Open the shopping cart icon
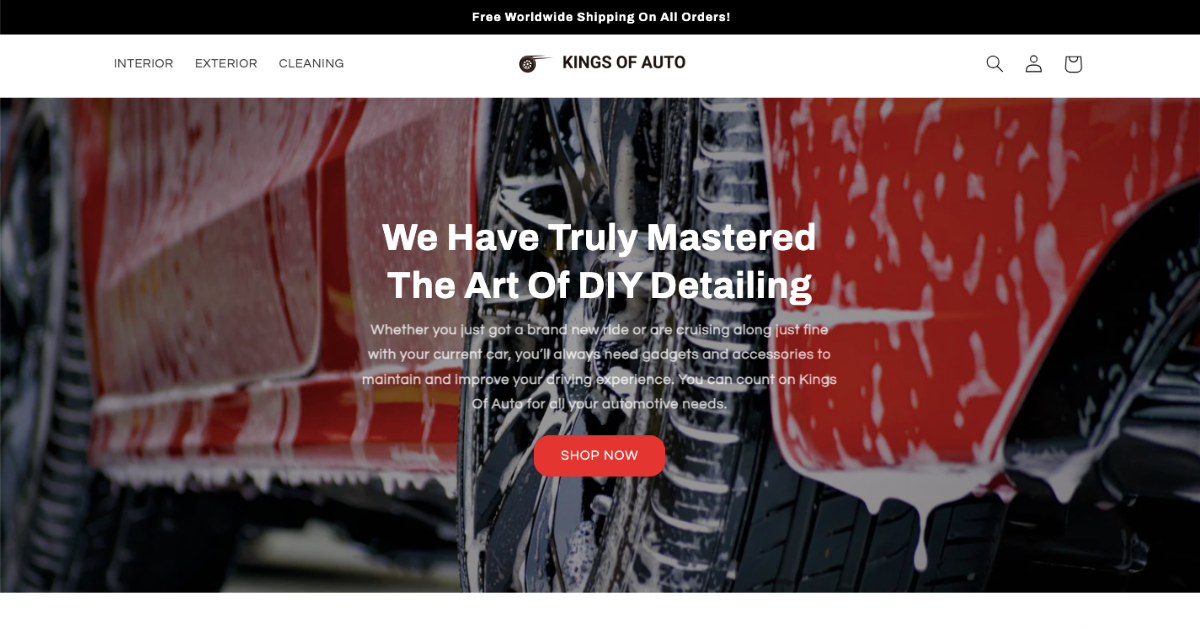The width and height of the screenshot is (1200, 628). 1073,64
